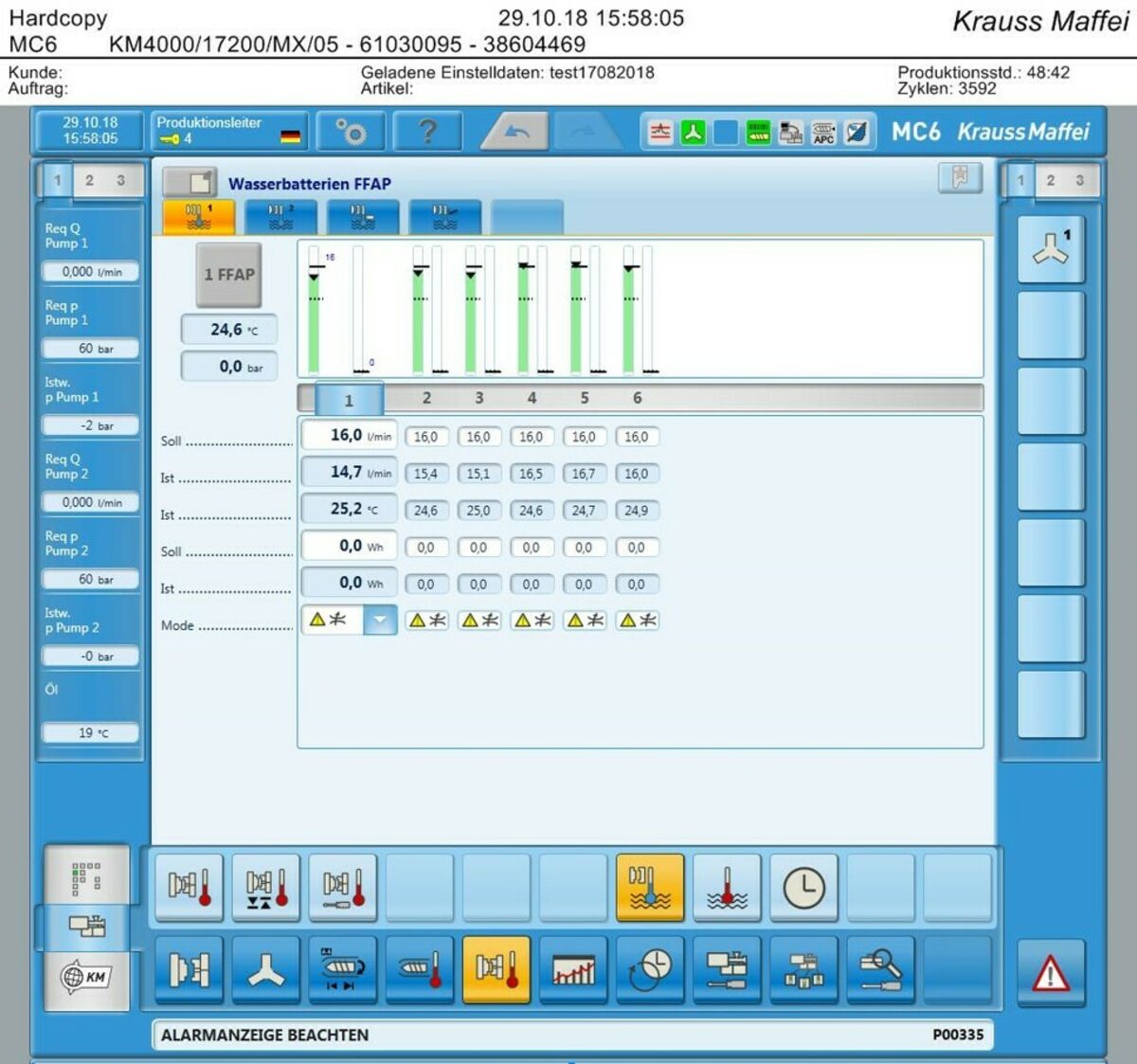The image size is (1137, 1064).
Task: Open the fourth water battery sub-tab
Action: point(445,217)
